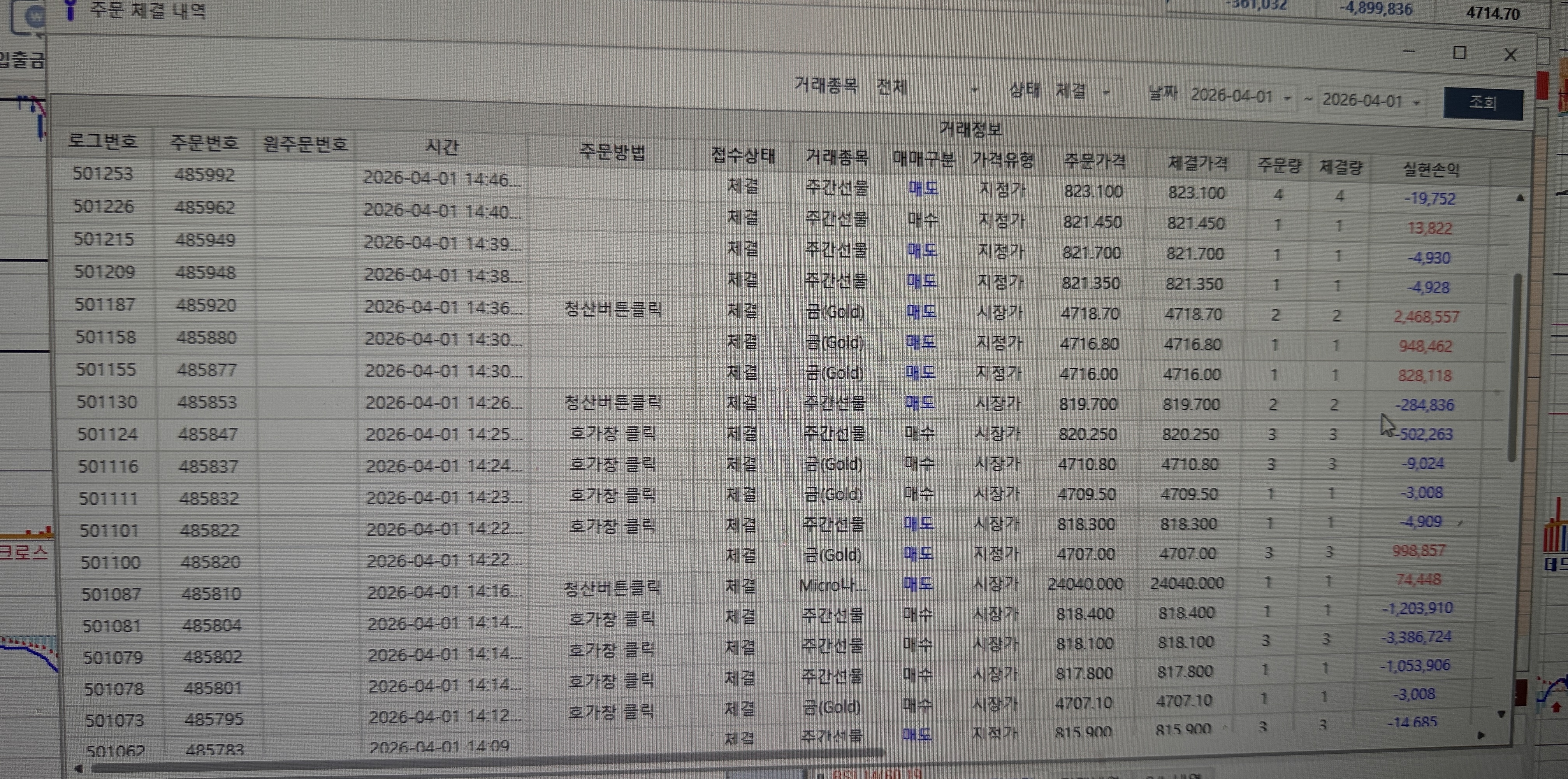Viewport: 1568px width, 779px height.
Task: Sort by 주문번호 column header
Action: click(204, 142)
